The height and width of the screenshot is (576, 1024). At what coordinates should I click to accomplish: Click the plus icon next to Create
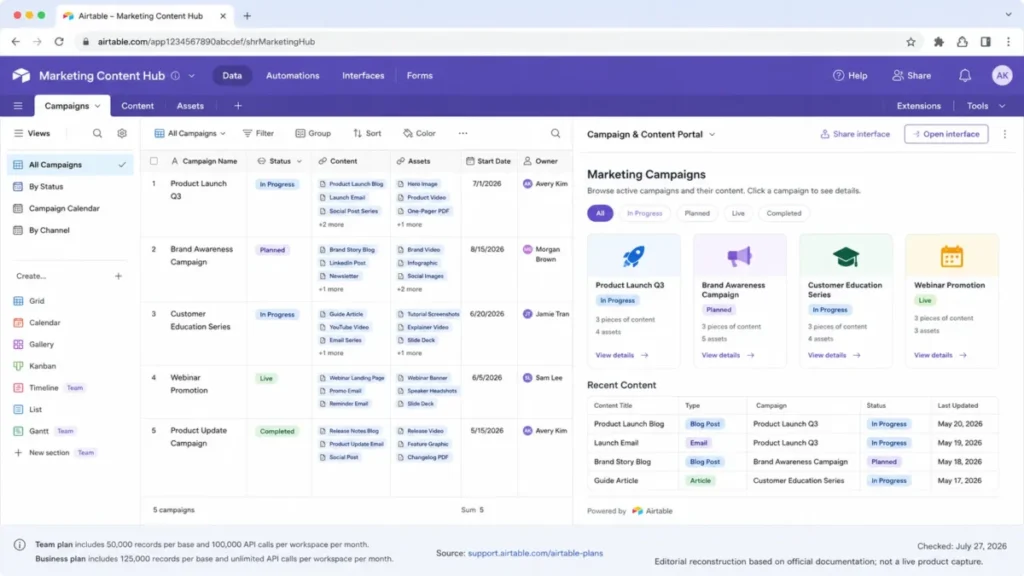point(118,276)
